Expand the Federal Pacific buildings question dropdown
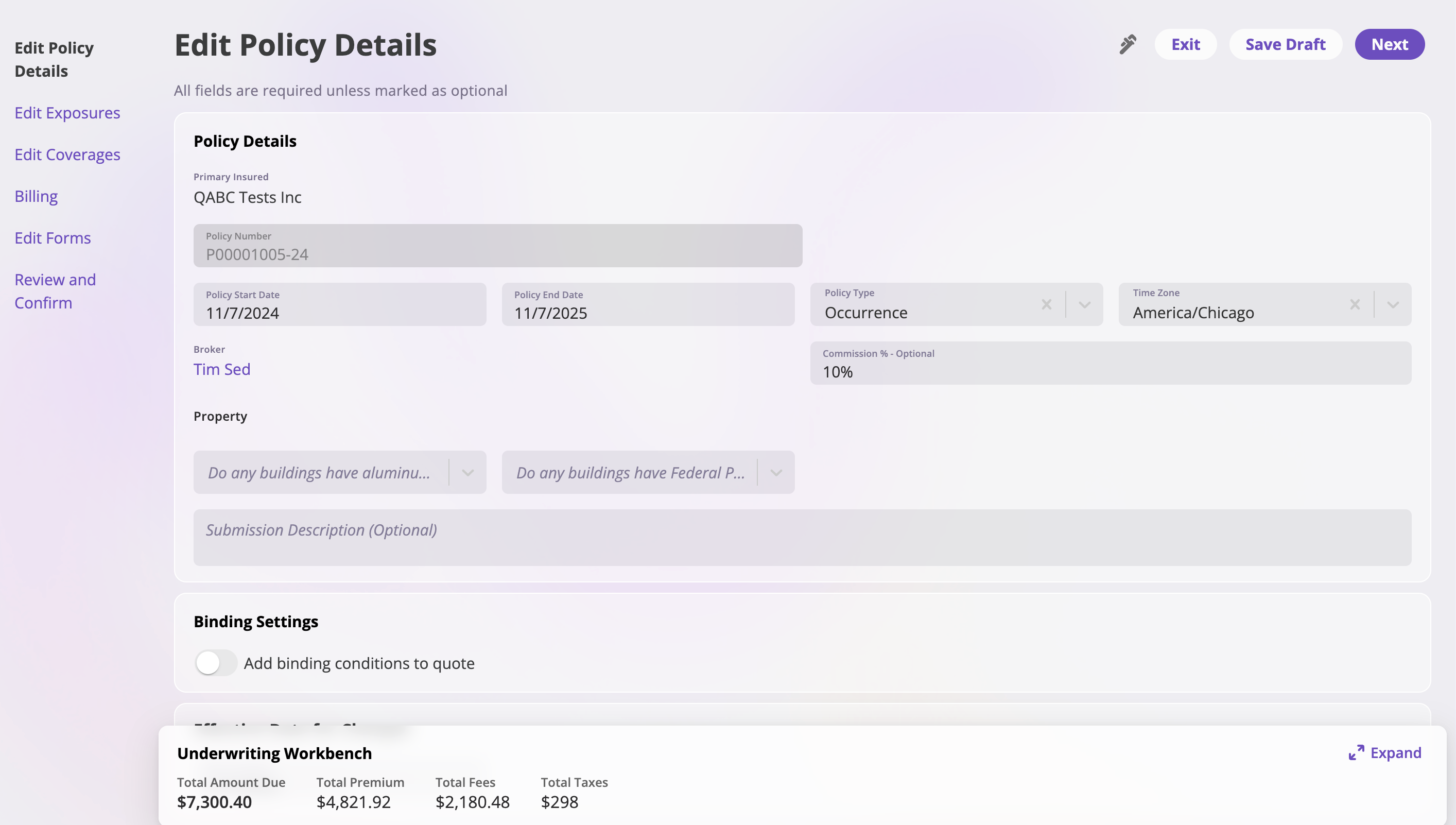 (x=776, y=473)
